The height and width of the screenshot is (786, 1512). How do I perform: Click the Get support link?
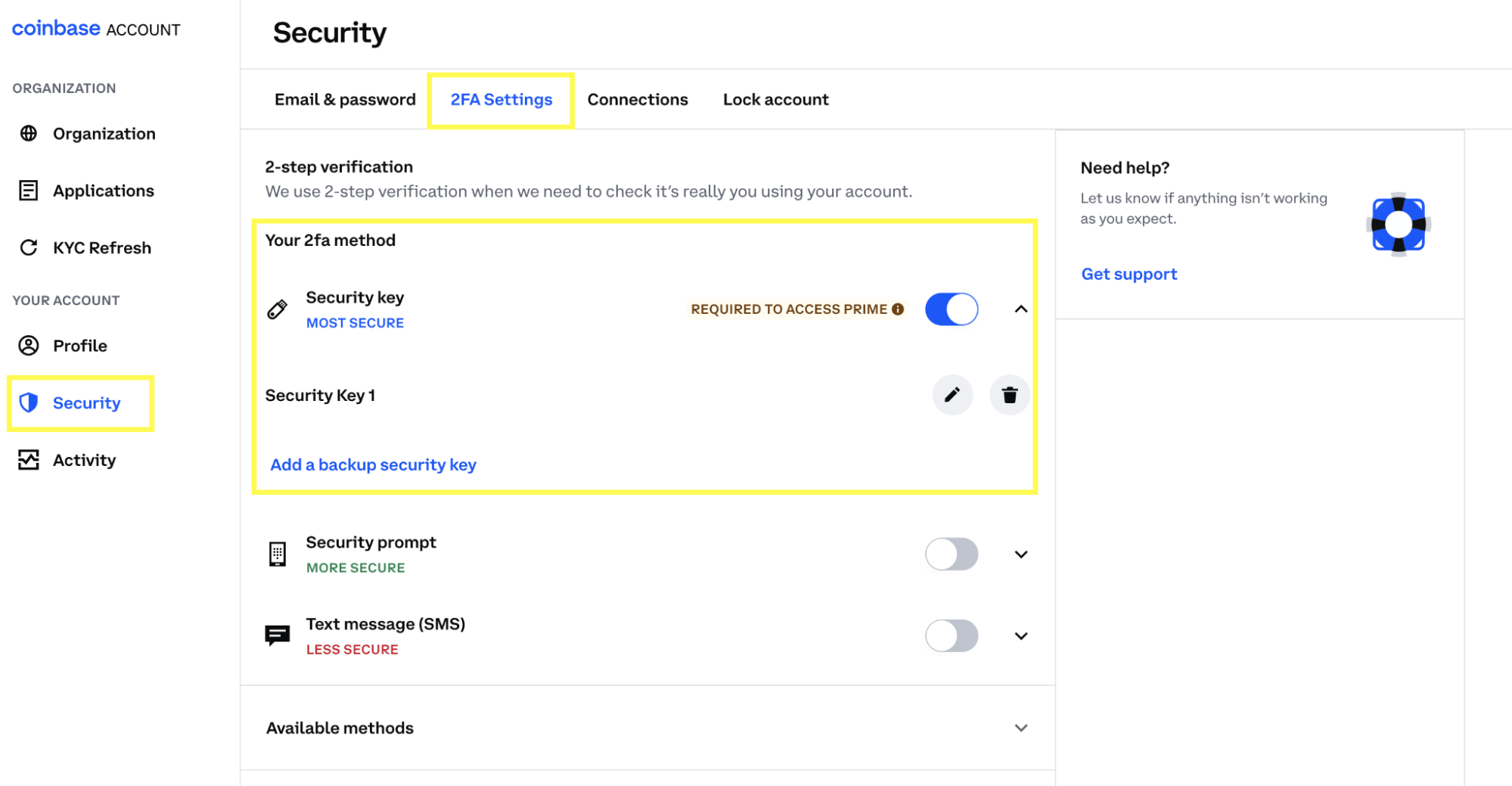point(1129,273)
